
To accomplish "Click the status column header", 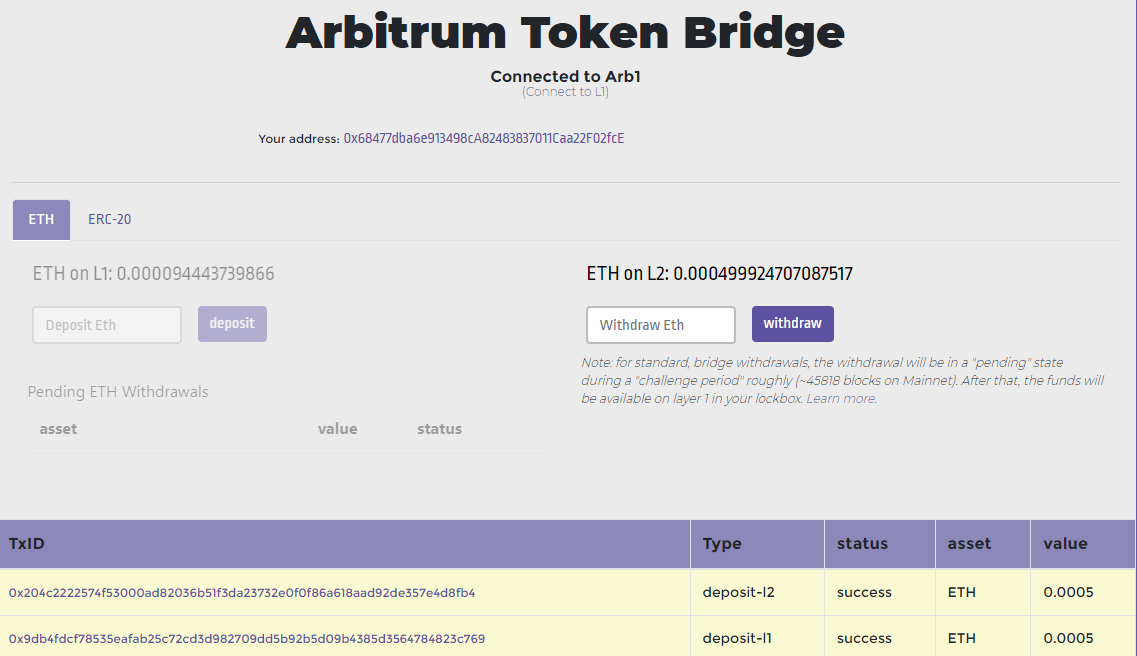I will click(860, 543).
